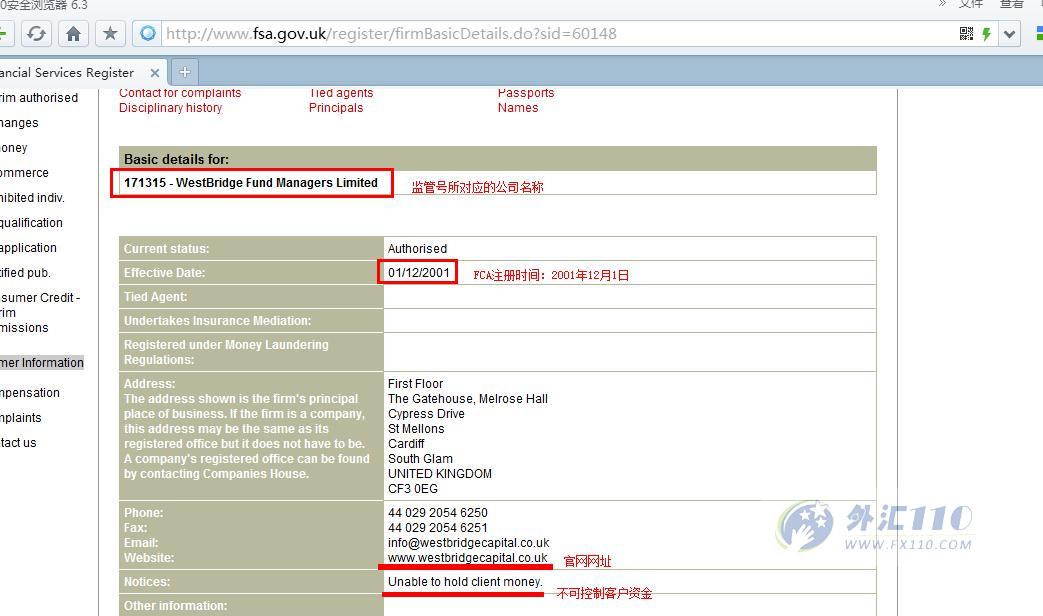Open sidebar 'plaints' link
Screen dimensions: 1043x616
[x=21, y=418]
